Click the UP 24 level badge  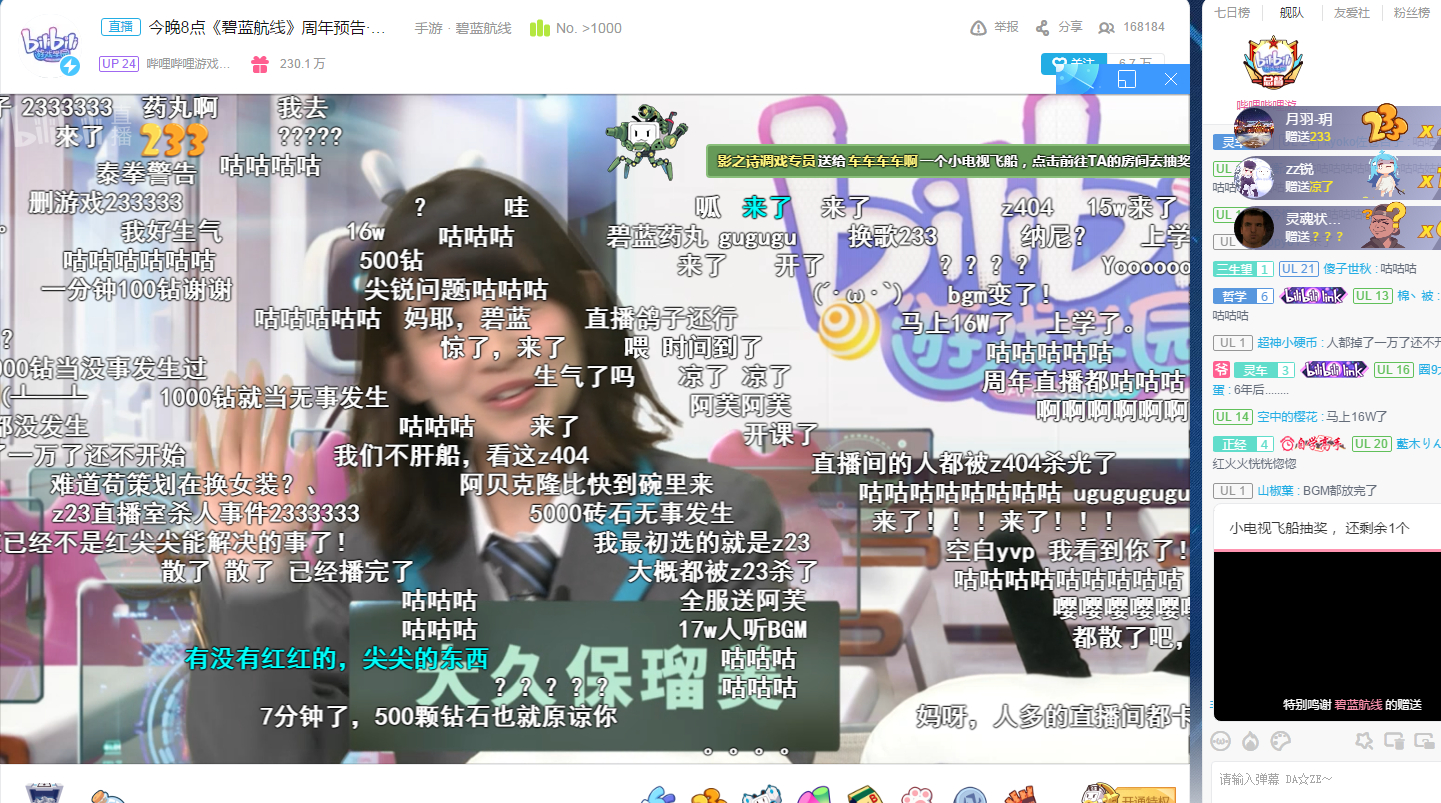[x=119, y=64]
